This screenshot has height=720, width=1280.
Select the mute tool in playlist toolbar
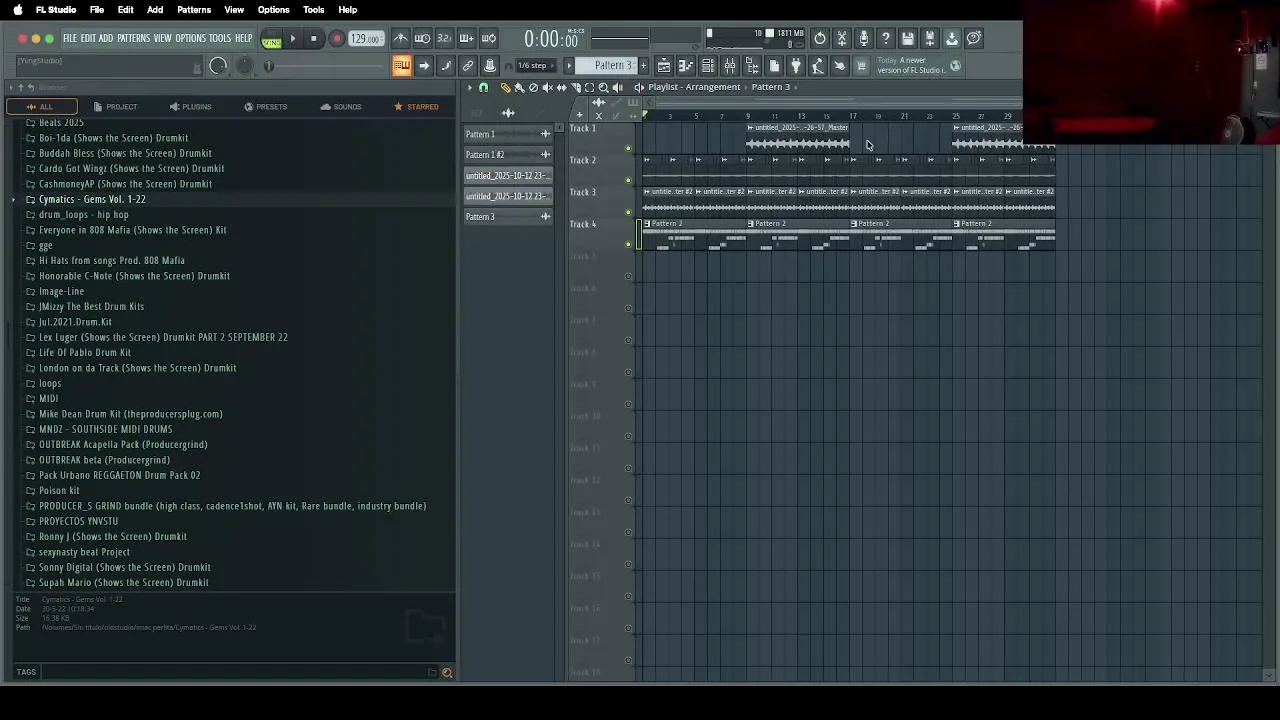click(547, 87)
